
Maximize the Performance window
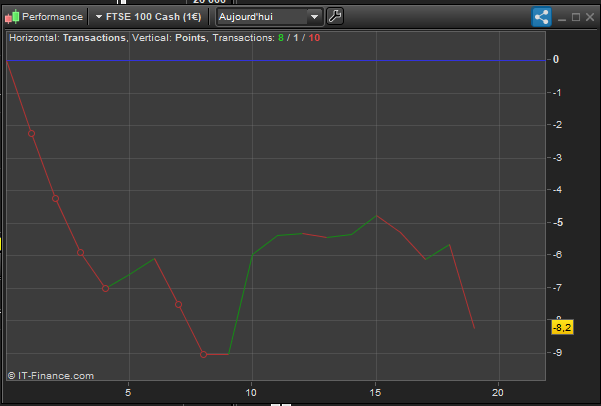pyautogui.click(x=576, y=17)
